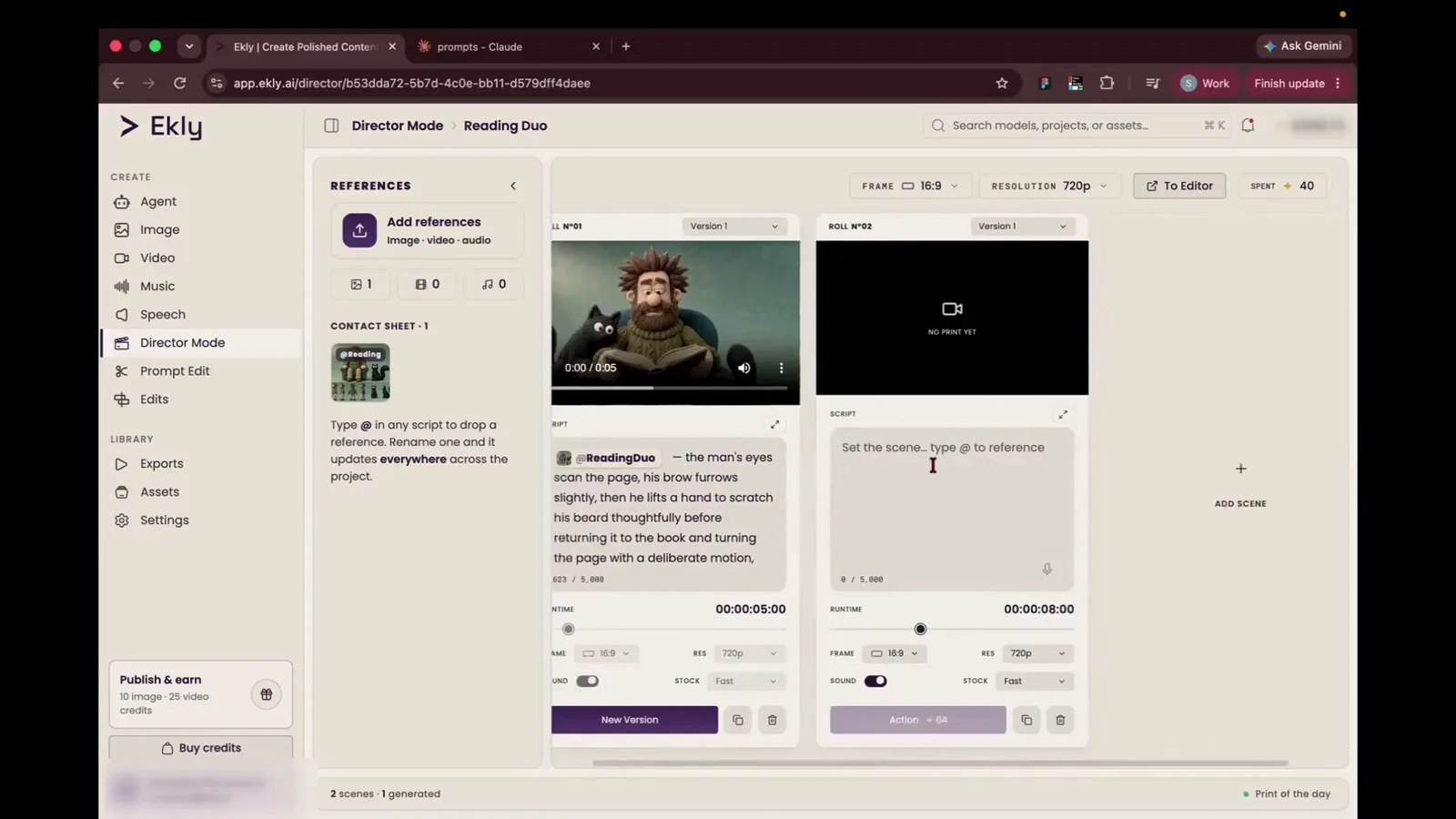Switch to the prompts - Claude tab

coord(509,46)
